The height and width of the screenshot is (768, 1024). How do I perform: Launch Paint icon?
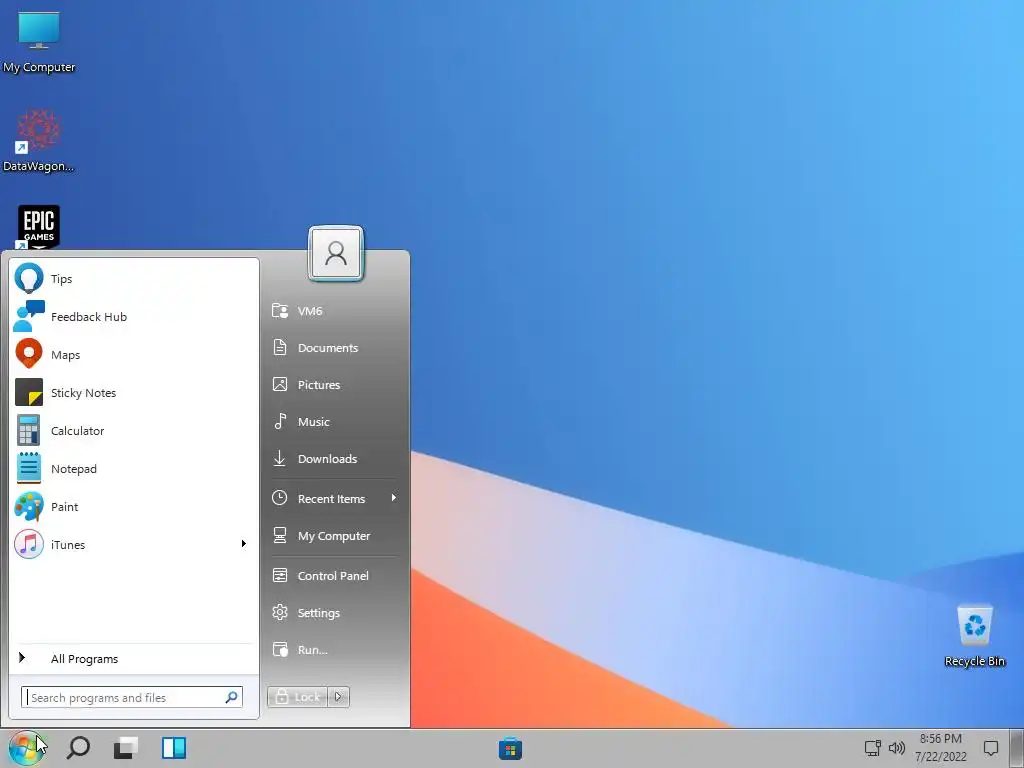[x=29, y=506]
